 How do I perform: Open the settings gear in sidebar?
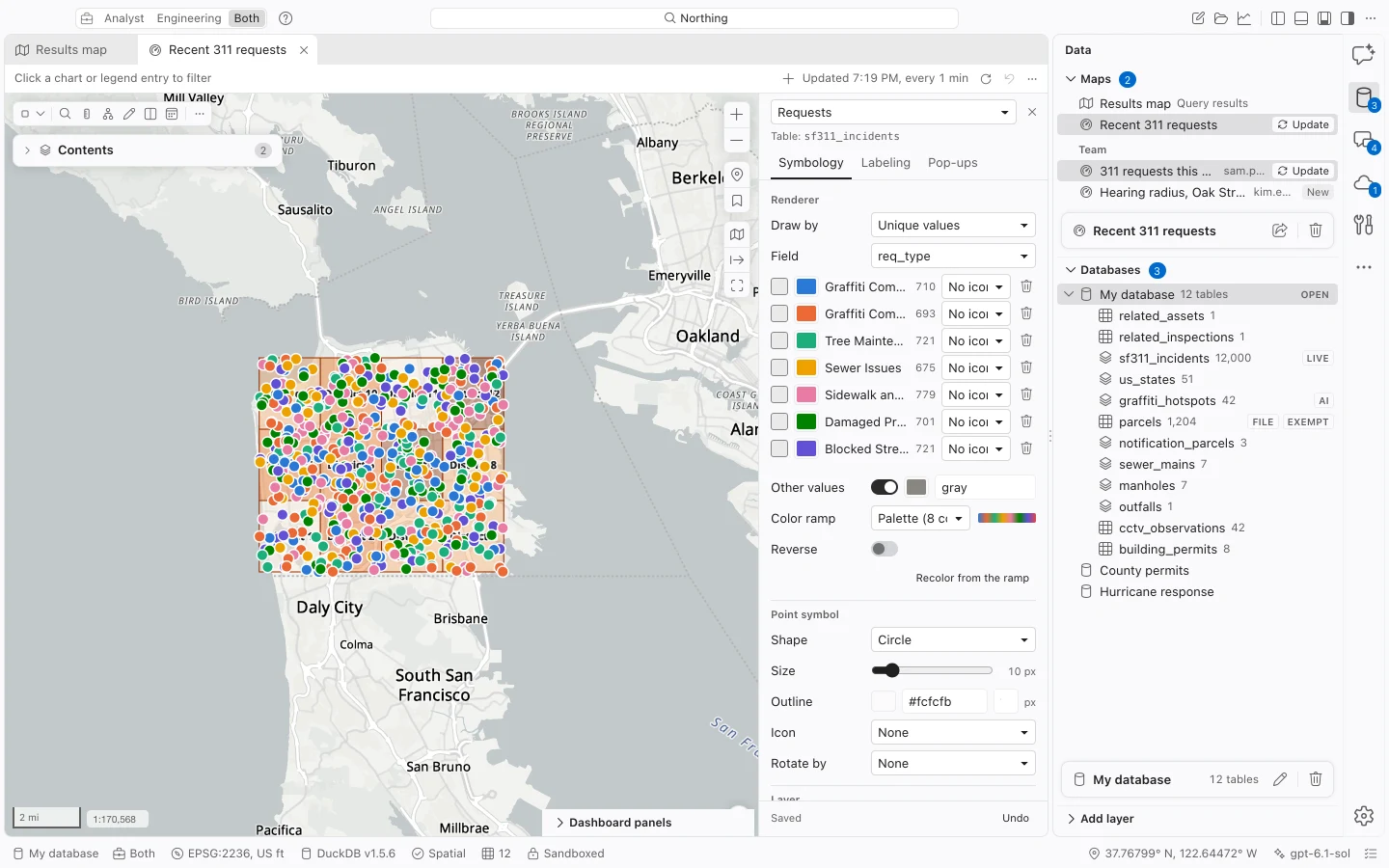pyautogui.click(x=1364, y=816)
